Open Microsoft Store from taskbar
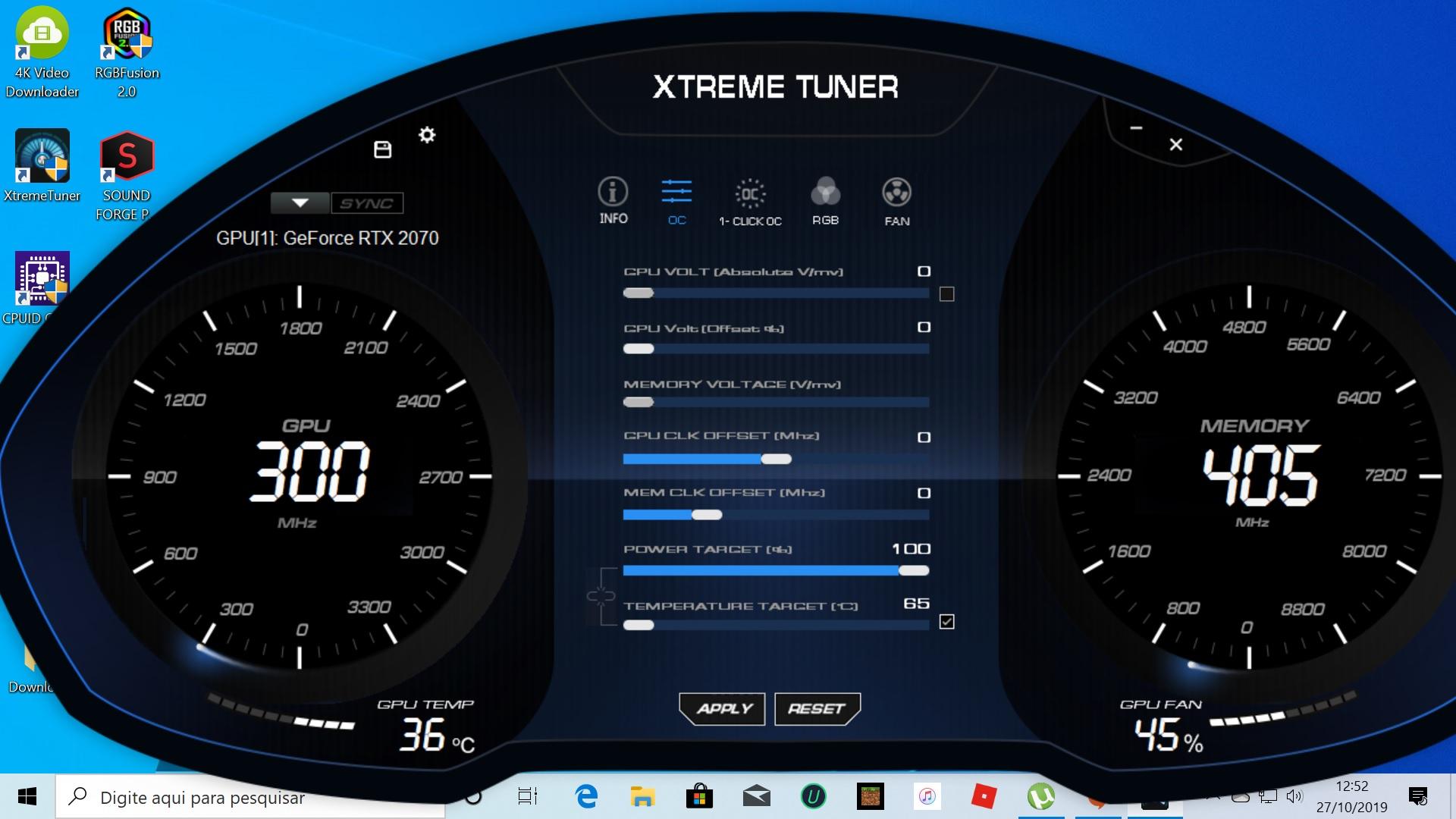The height and width of the screenshot is (819, 1456). pyautogui.click(x=699, y=797)
